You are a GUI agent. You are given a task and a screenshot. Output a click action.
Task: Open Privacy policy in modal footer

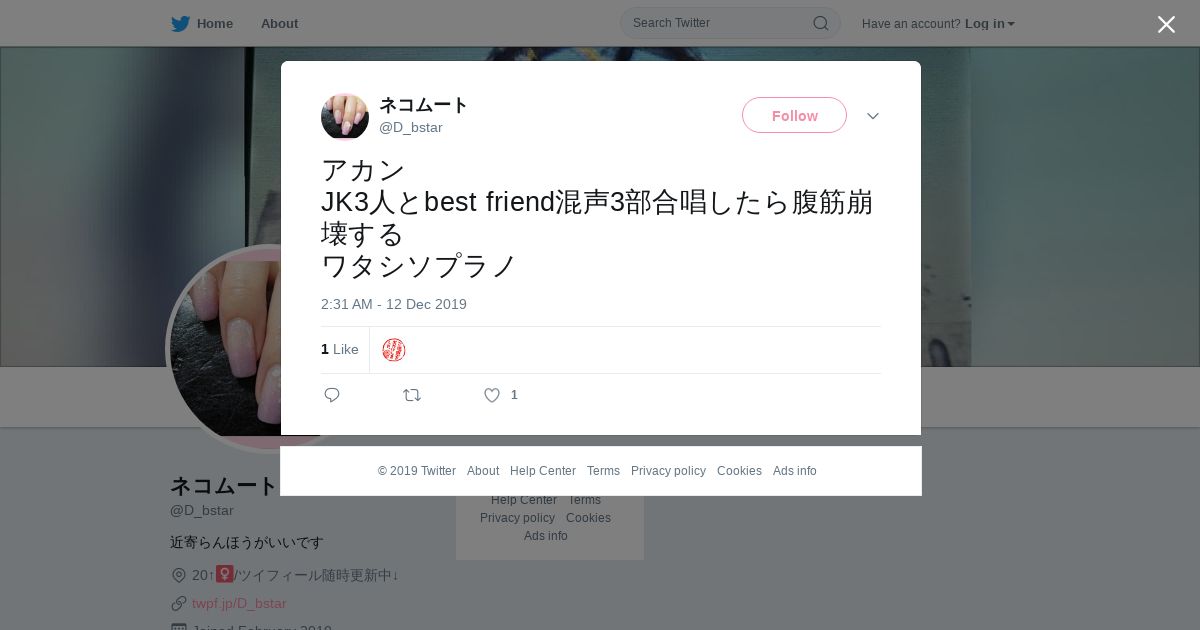tap(668, 471)
